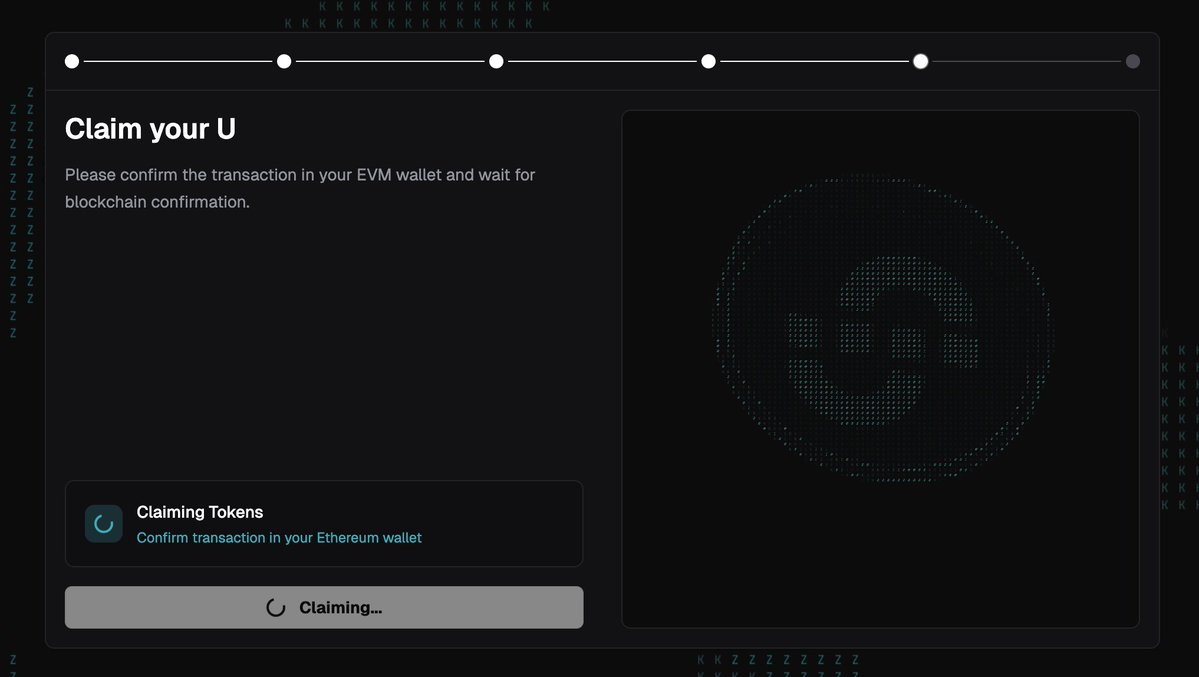
Task: Click the spinner inside the Claiming... button
Action: point(275,607)
